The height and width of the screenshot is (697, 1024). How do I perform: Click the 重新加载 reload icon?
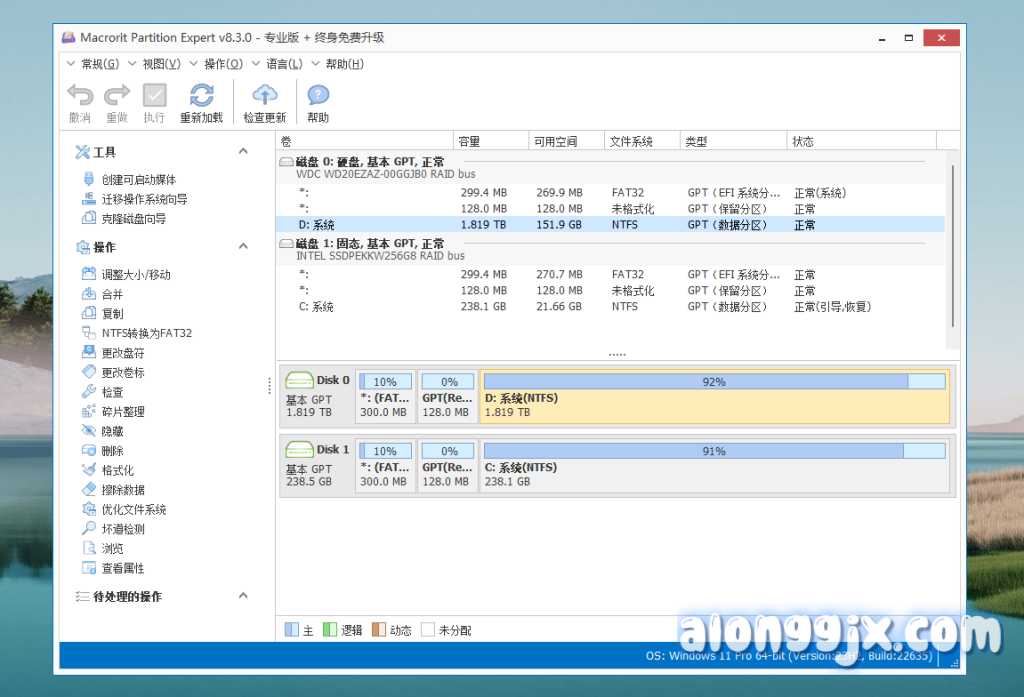(201, 96)
